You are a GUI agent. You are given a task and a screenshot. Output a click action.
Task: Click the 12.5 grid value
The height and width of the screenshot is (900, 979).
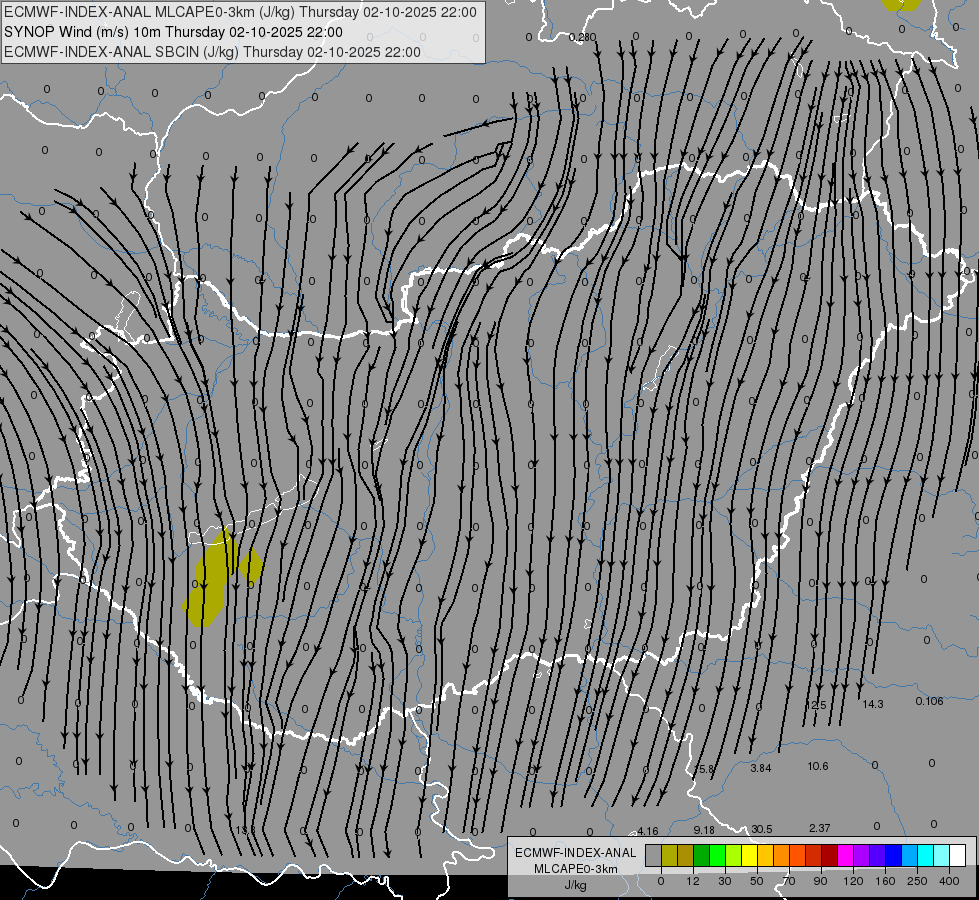815,705
